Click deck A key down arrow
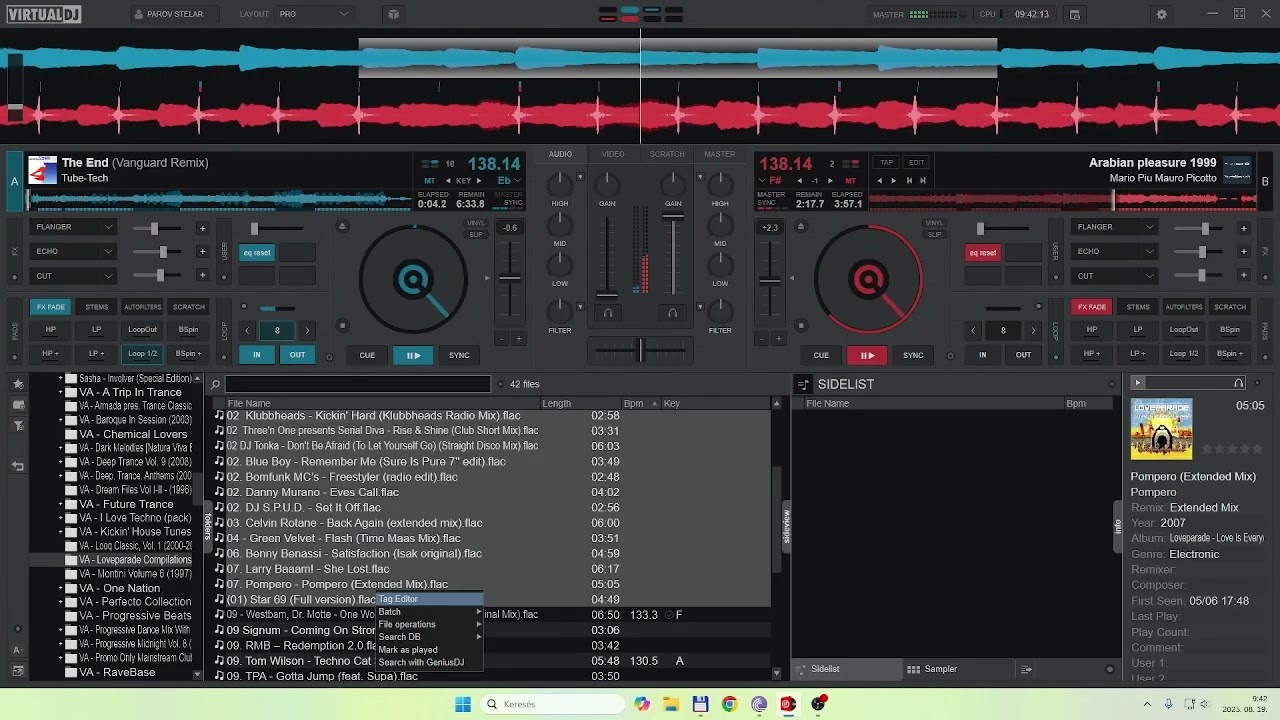This screenshot has height=720, width=1280. click(446, 181)
